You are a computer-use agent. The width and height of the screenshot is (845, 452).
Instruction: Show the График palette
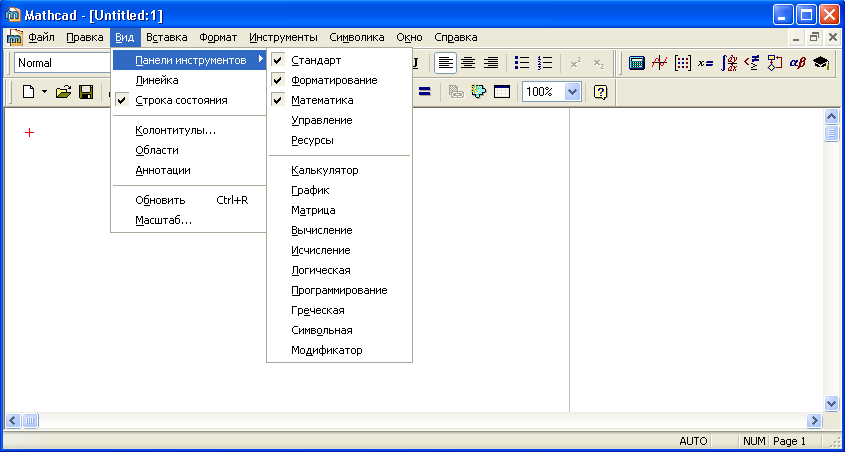click(x=340, y=190)
